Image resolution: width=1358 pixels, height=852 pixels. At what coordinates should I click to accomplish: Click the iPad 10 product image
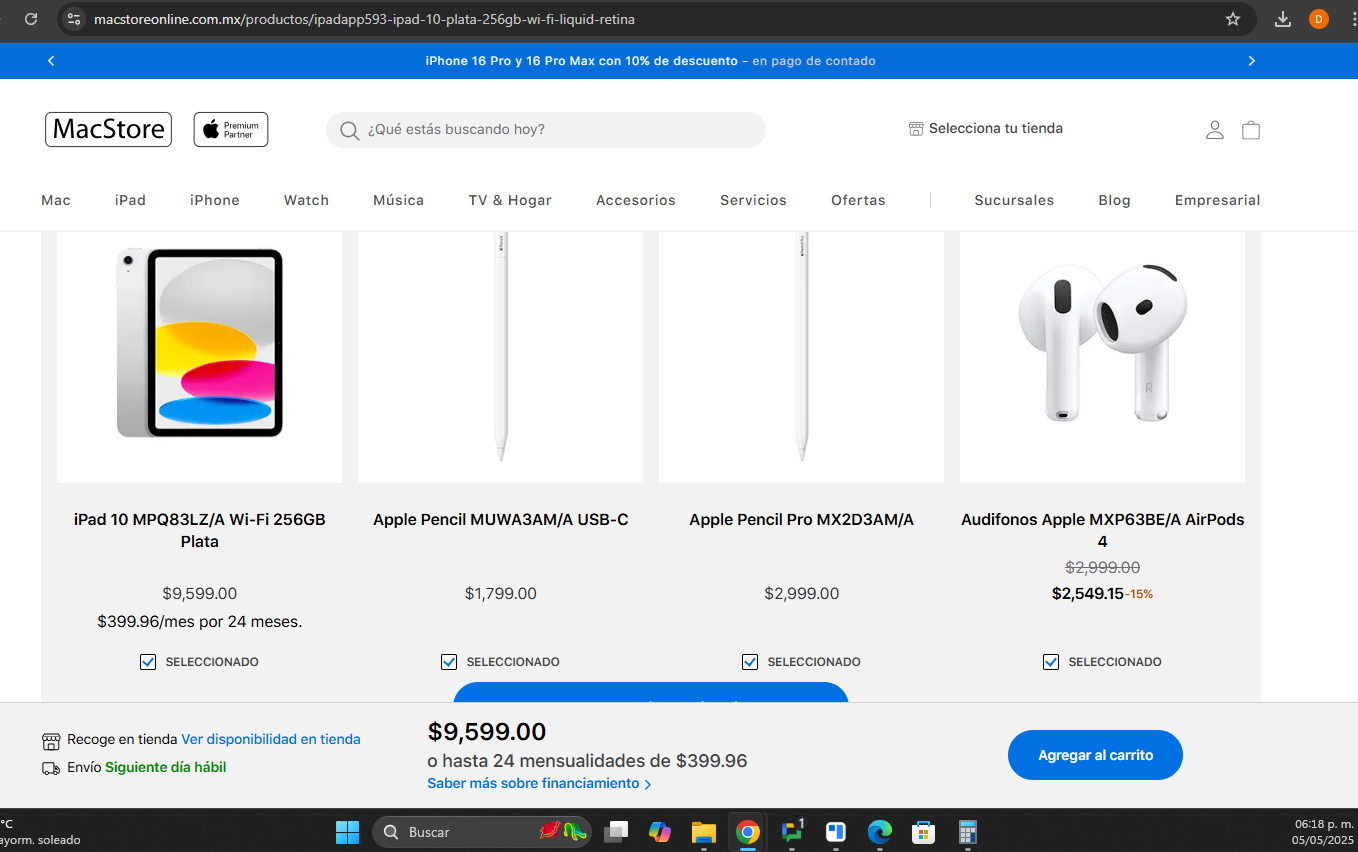(199, 356)
